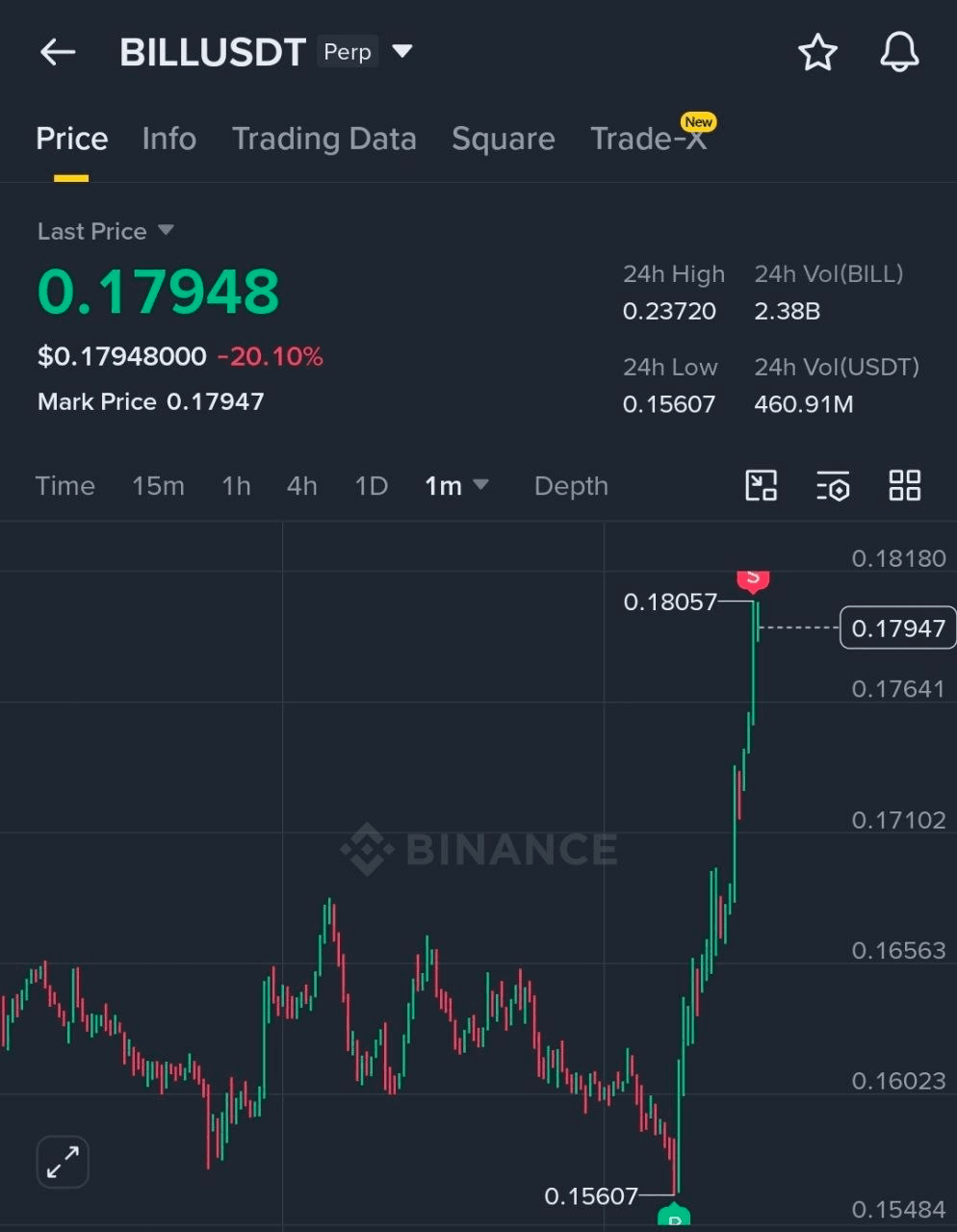Show the Depth chart
The image size is (957, 1232).
(571, 485)
